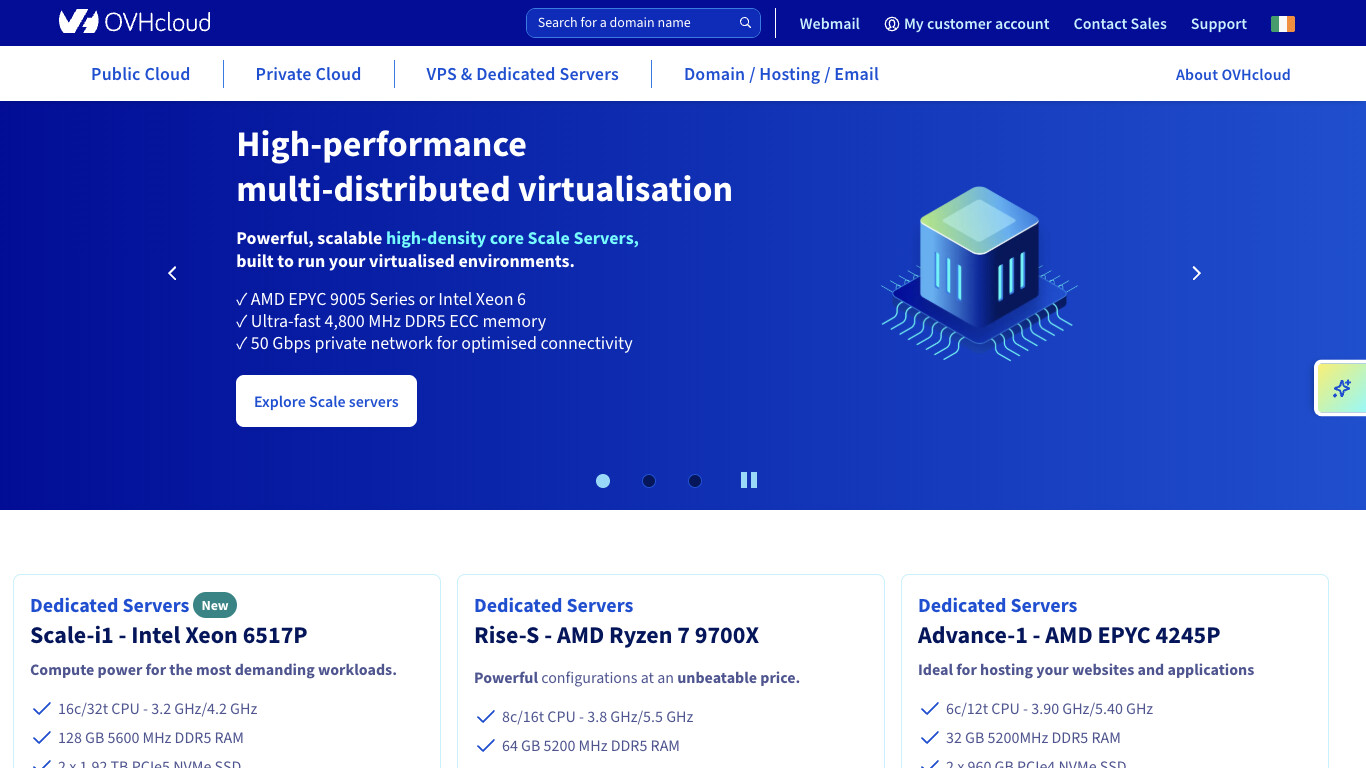Click Explore Scale servers button
Screen dimensions: 1366x768
pyautogui.click(x=326, y=401)
